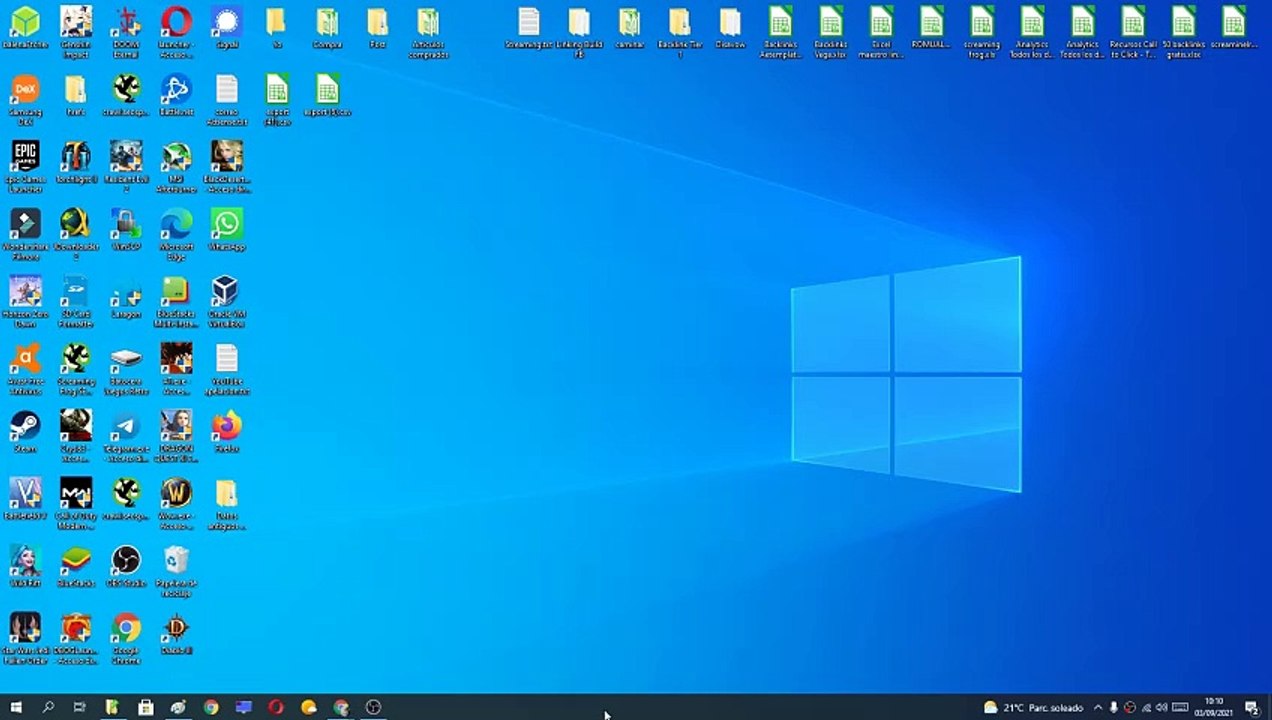
Task: Open the Battle.net desktop shortcut
Action: click(x=176, y=95)
